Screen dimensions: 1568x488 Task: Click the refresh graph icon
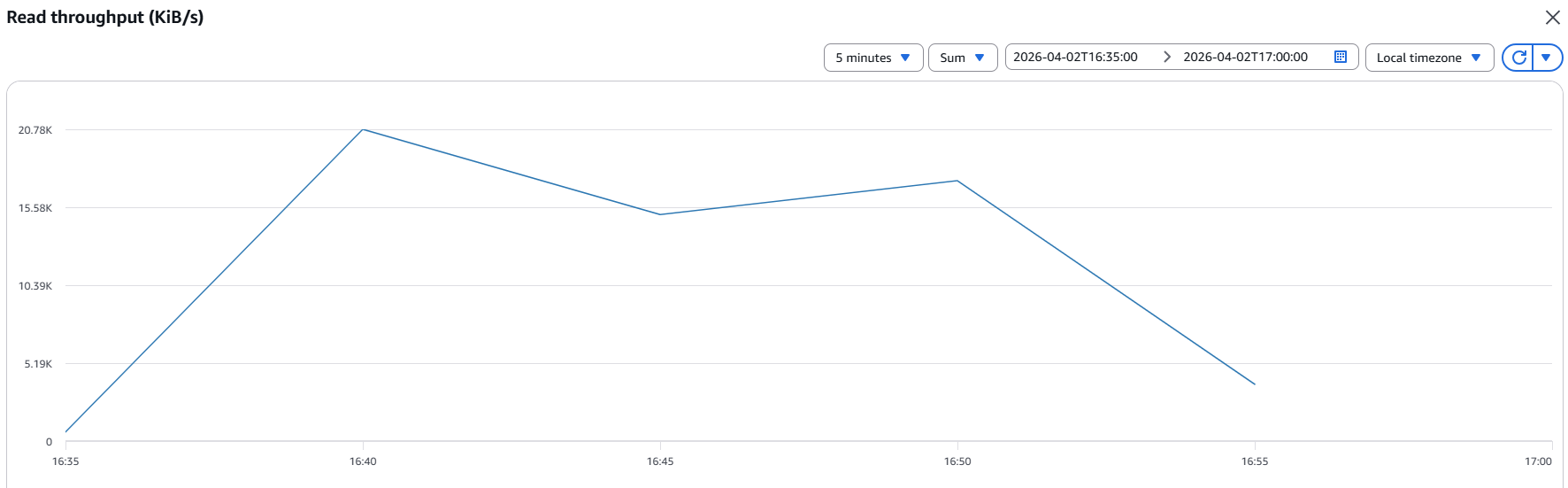(x=1518, y=58)
